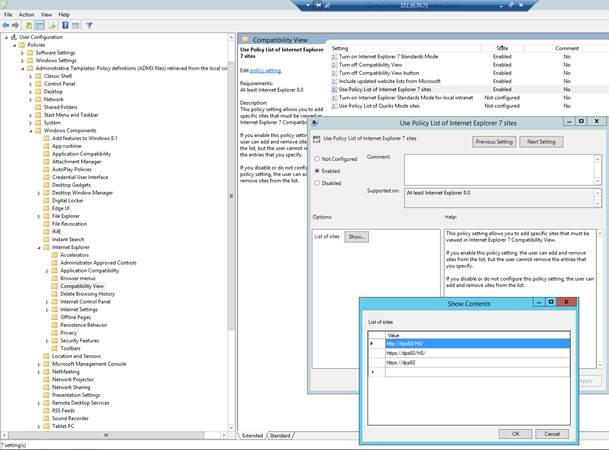Screen dimensions: 609x450
Task: Open the View menu
Action: tap(46, 14)
